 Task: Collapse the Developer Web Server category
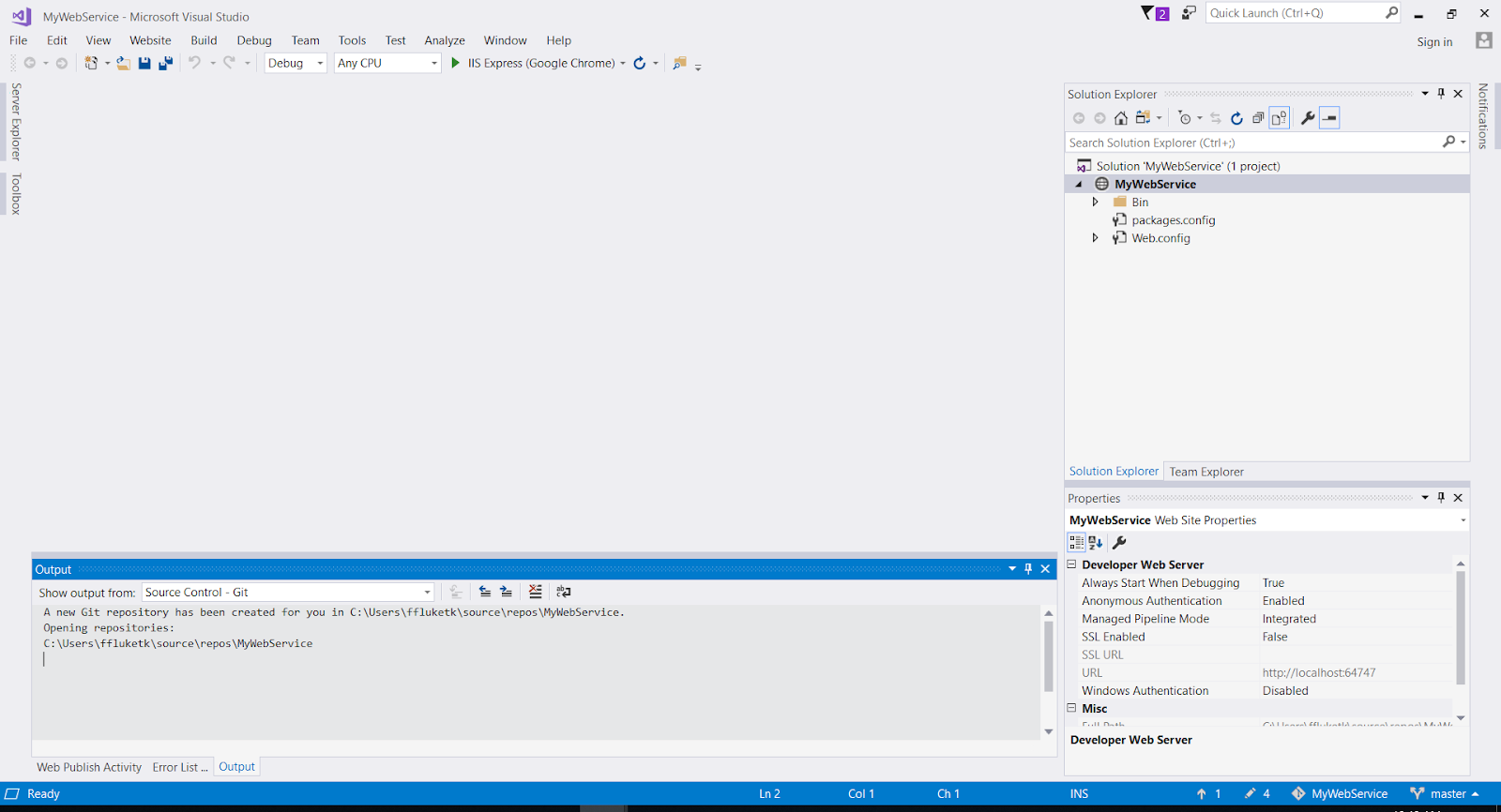point(1072,564)
